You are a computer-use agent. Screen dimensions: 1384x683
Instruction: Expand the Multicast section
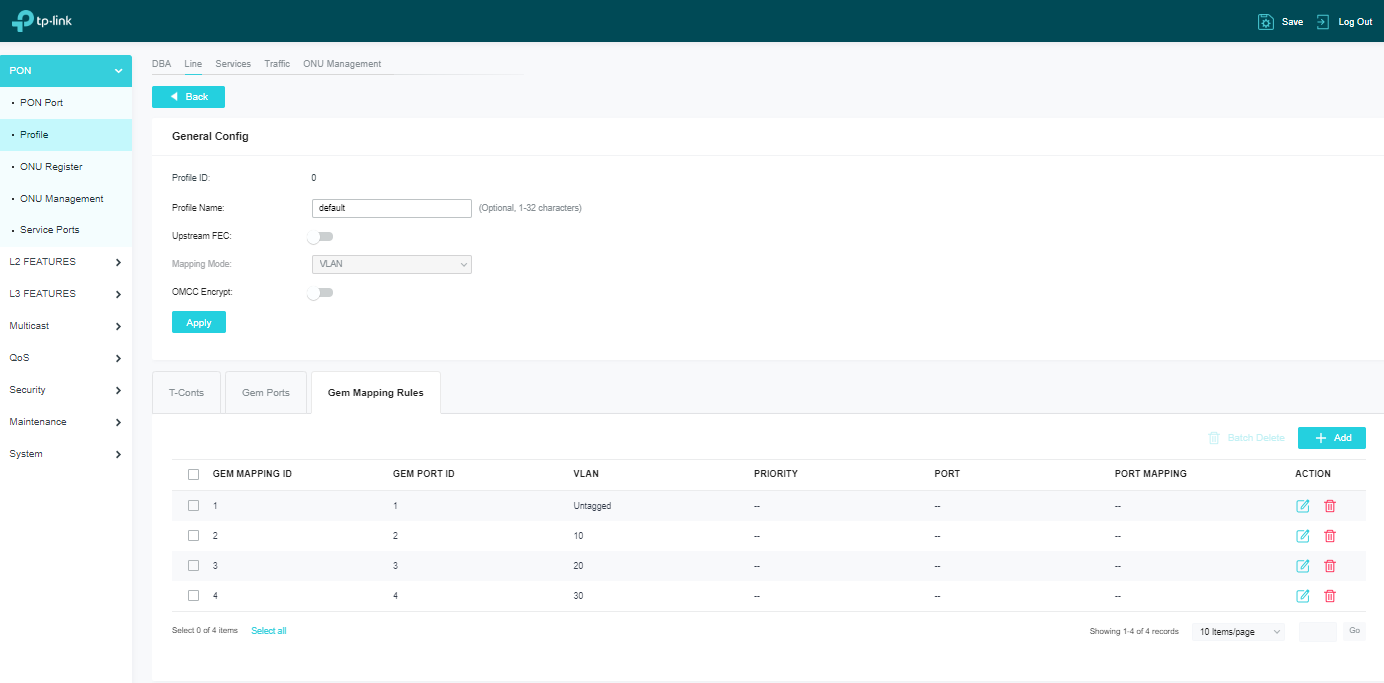pos(66,326)
